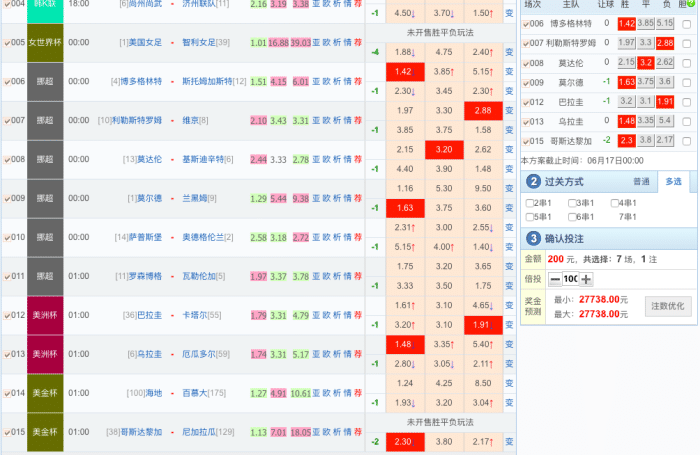Select handicap win 2.30 for match 015
The height and width of the screenshot is (455, 700).
point(405,442)
